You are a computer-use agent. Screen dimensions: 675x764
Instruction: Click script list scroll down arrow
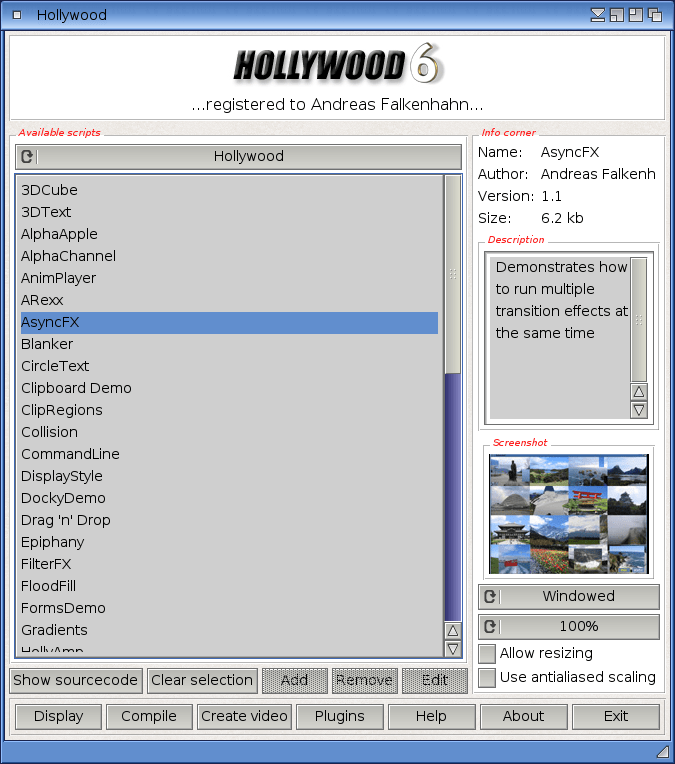(x=453, y=649)
